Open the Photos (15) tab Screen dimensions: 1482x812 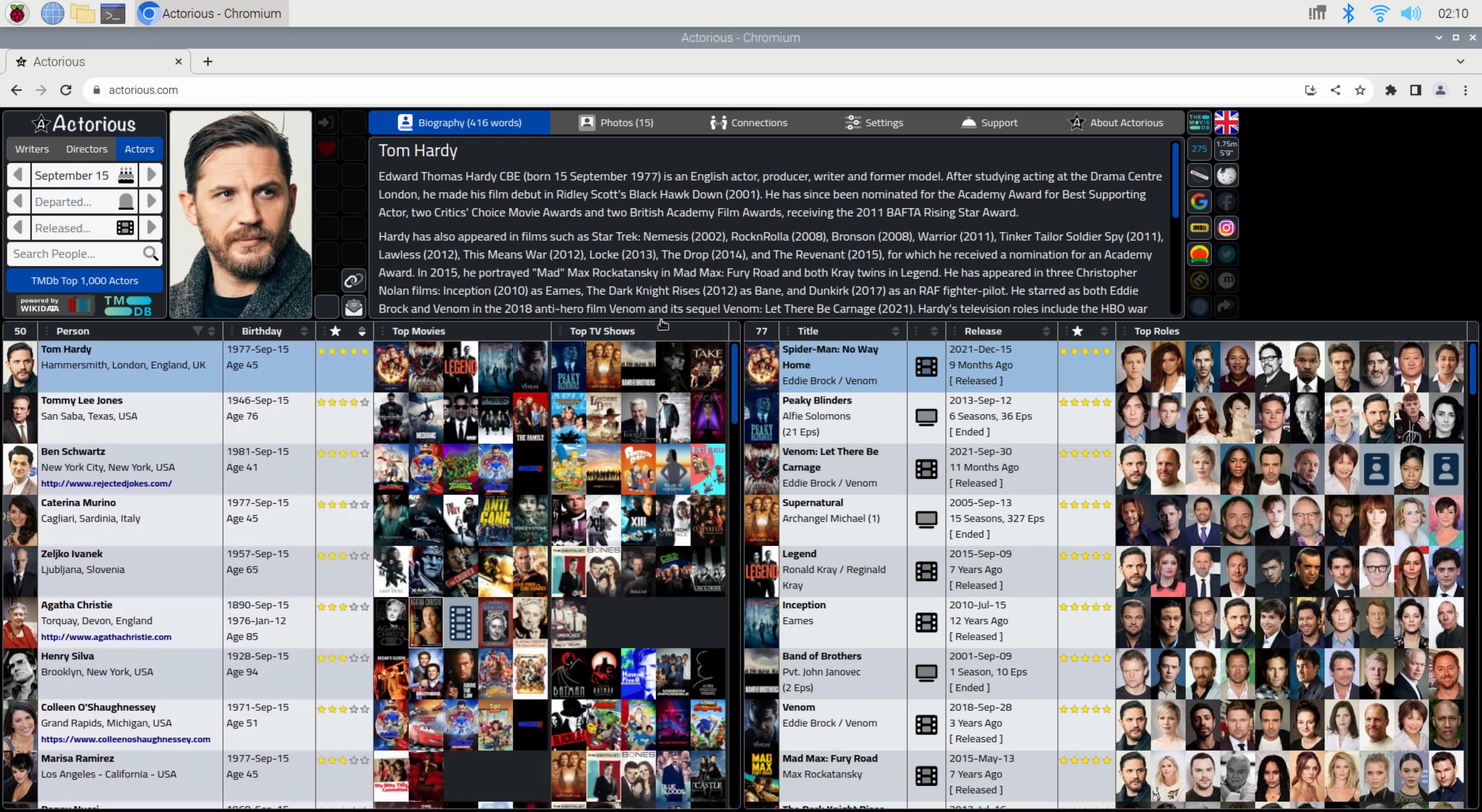point(616,122)
